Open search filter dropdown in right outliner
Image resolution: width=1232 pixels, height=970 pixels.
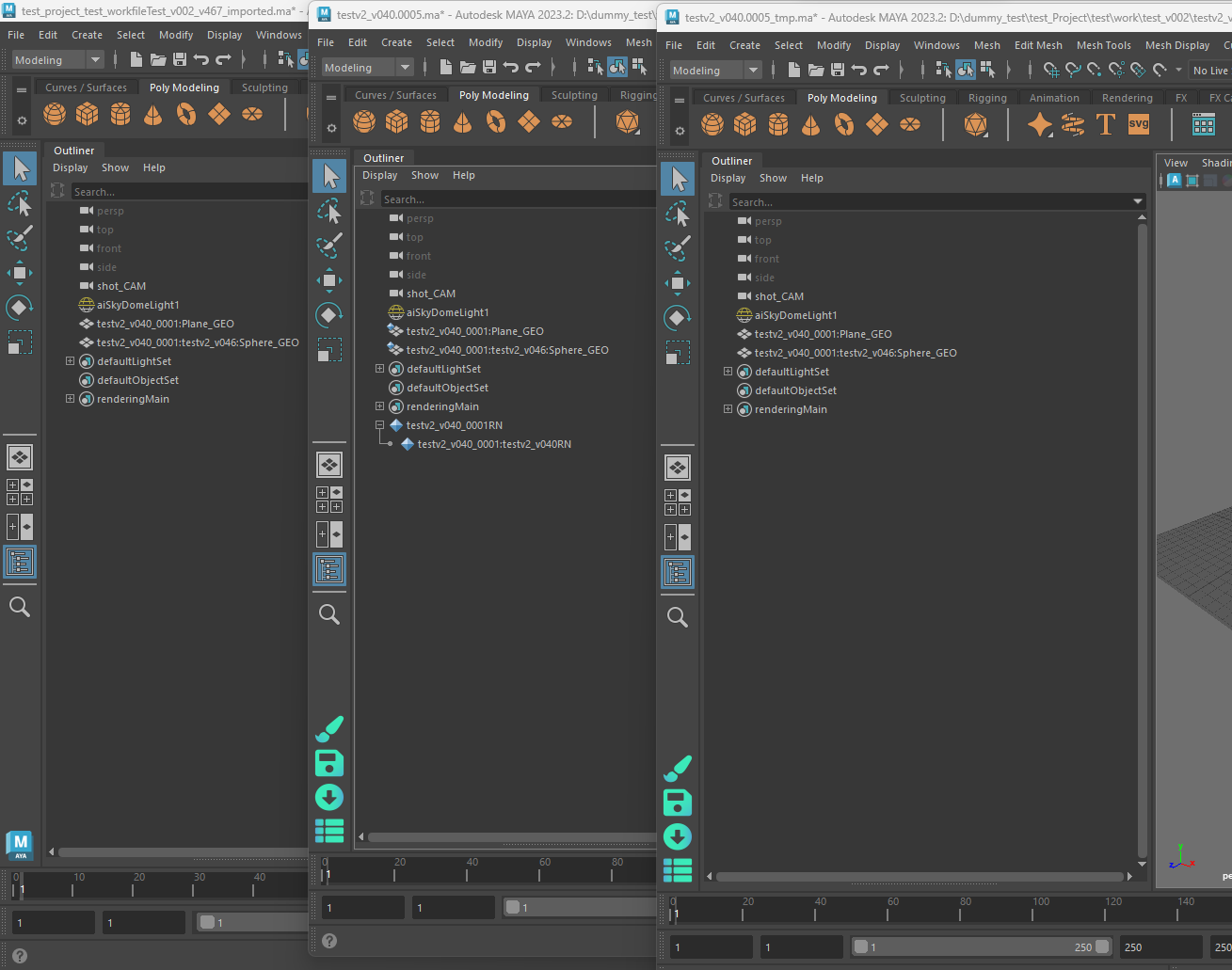[1138, 201]
